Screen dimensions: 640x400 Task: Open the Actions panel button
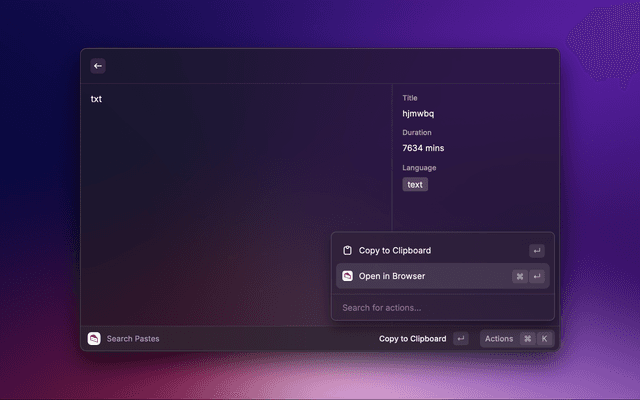click(x=499, y=339)
